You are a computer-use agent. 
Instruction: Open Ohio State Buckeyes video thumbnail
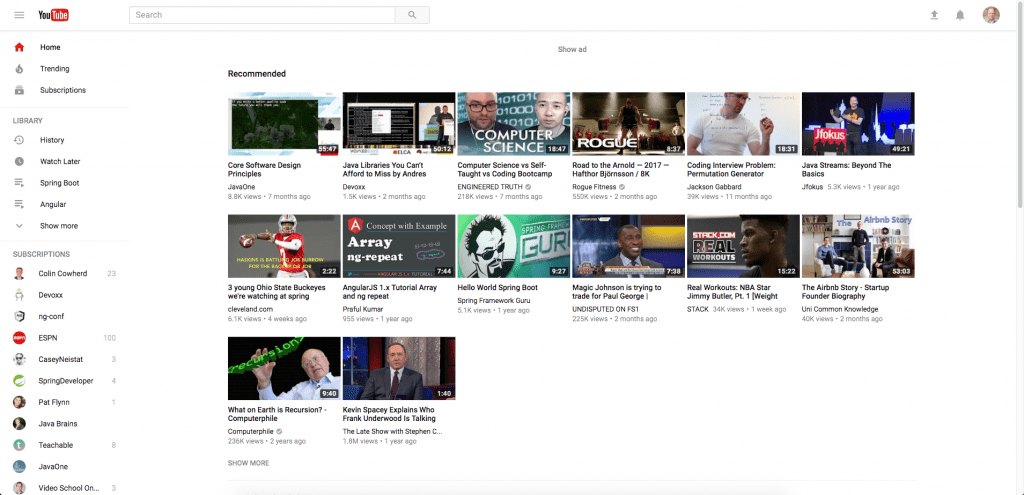(284, 246)
